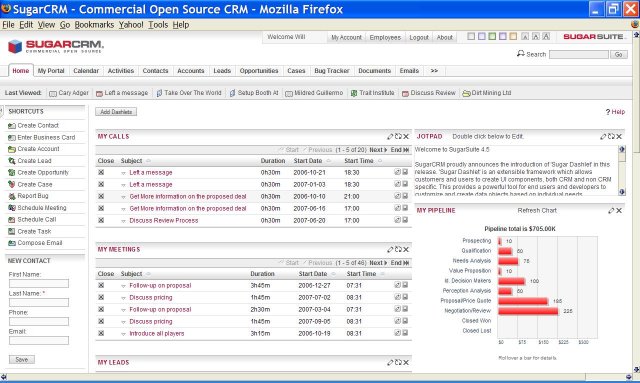The width and height of the screenshot is (640, 383).
Task: Refresh the My Meetings dashlet
Action: pos(398,249)
